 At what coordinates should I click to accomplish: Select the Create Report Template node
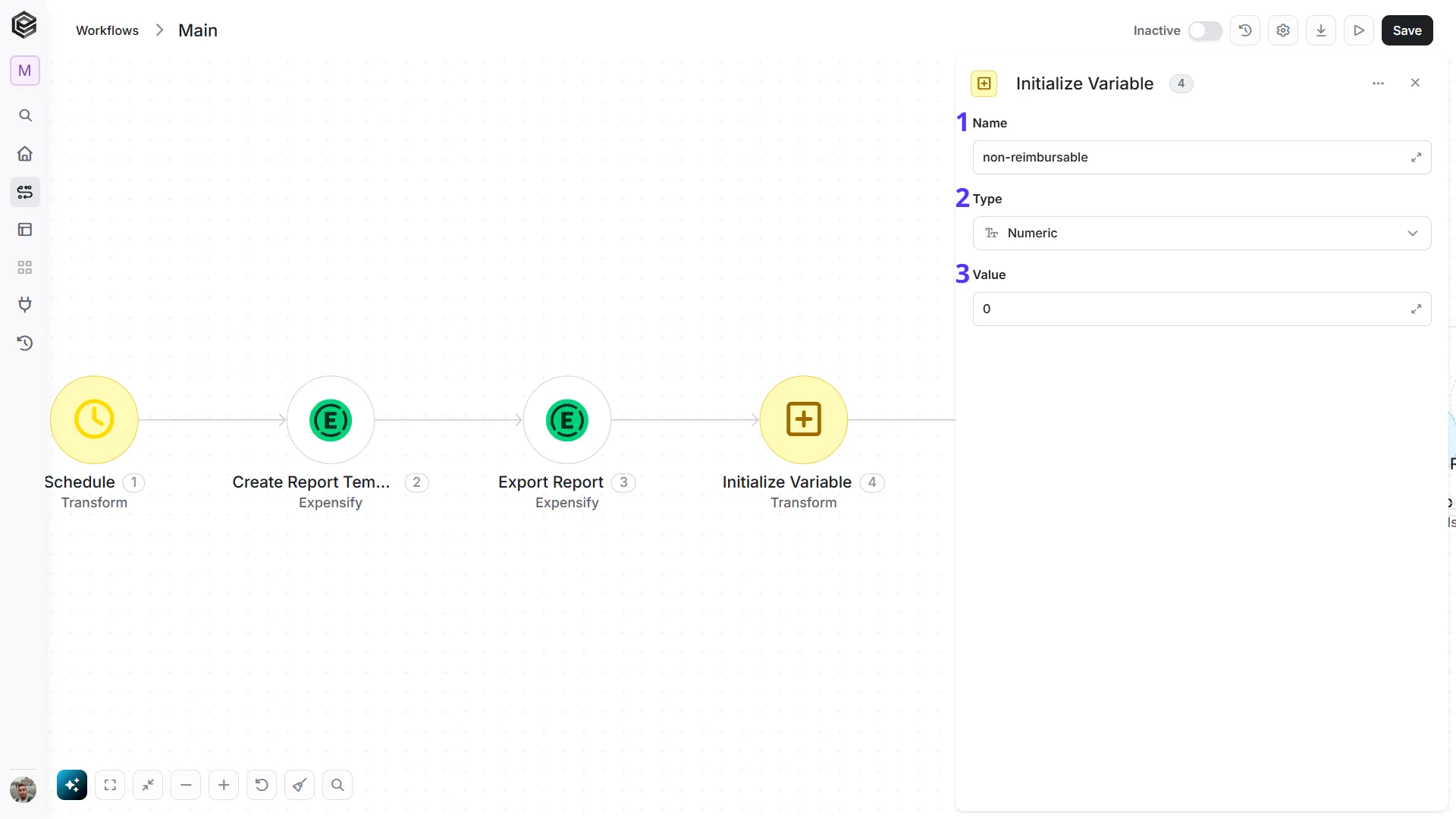(x=331, y=419)
